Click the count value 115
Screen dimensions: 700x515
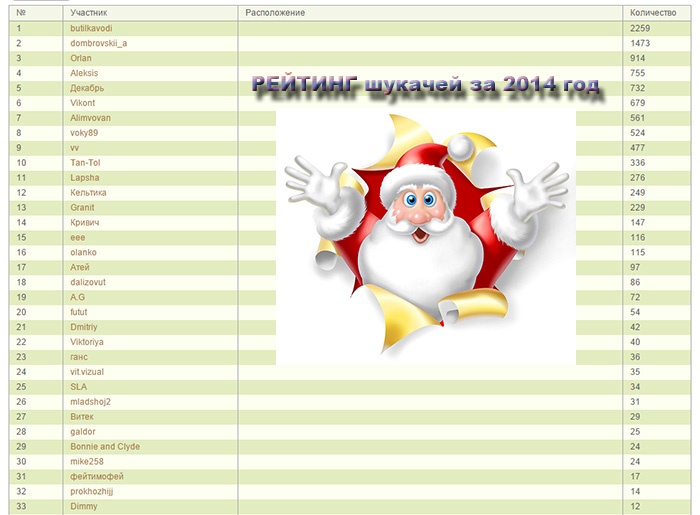point(638,253)
